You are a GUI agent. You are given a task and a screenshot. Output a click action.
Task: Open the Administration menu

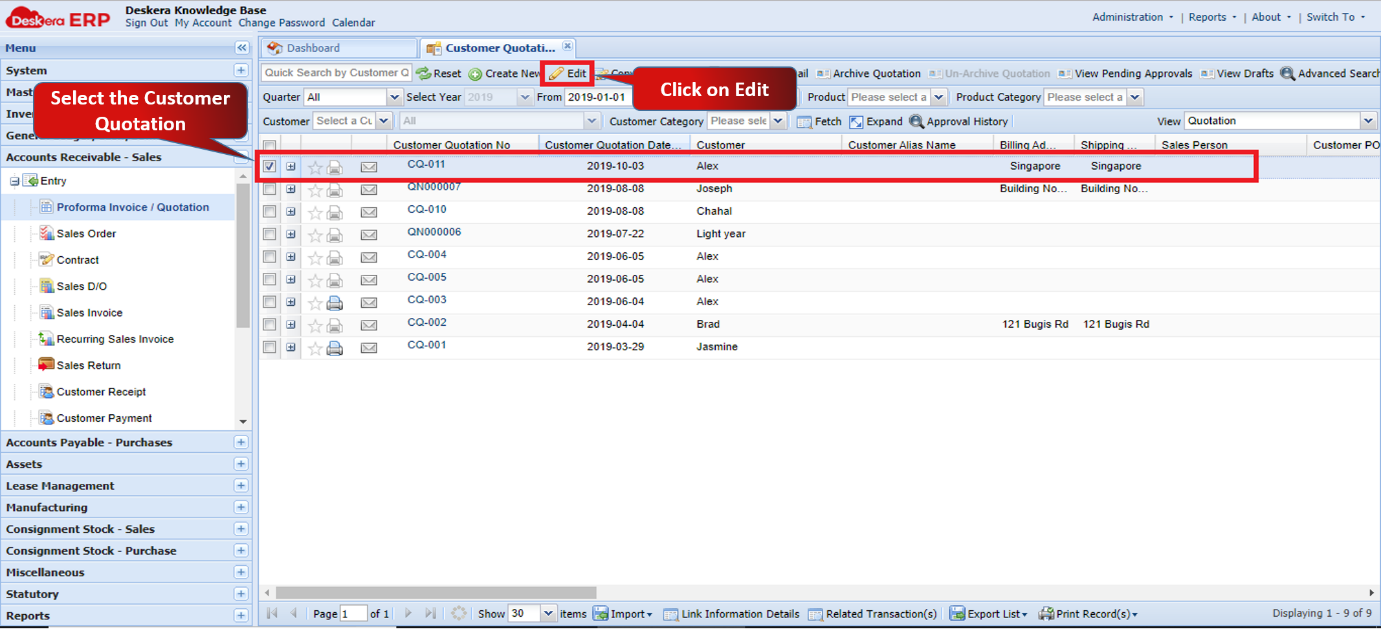coord(1133,17)
